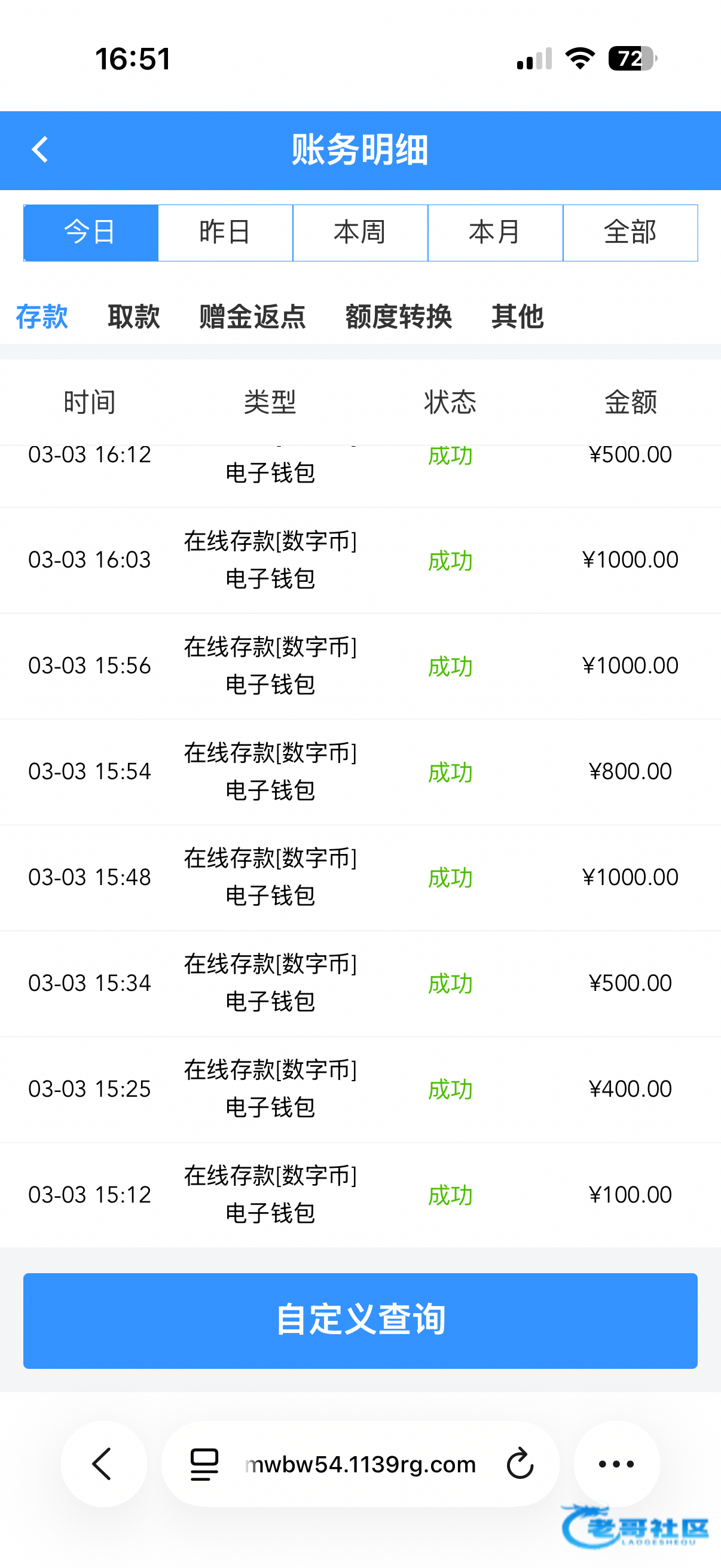
Task: Switch to the 昨日 date filter
Action: coord(225,233)
